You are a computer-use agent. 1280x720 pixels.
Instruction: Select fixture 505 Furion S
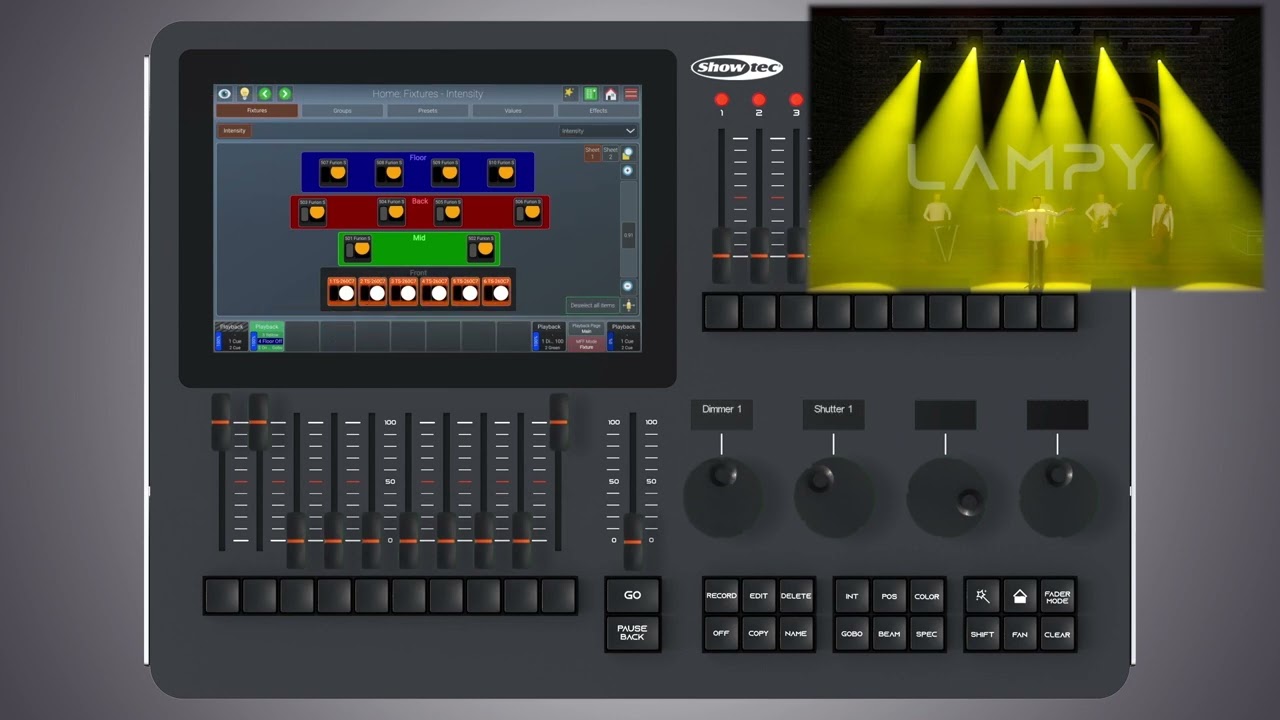447,212
